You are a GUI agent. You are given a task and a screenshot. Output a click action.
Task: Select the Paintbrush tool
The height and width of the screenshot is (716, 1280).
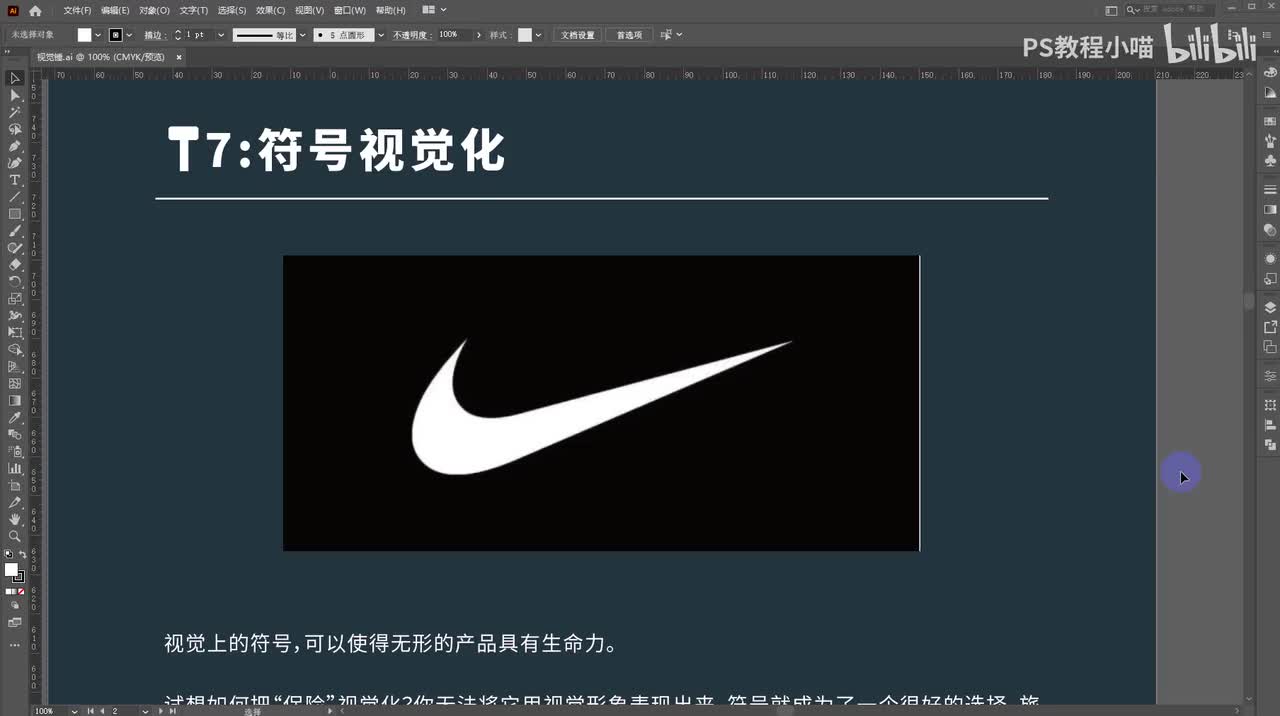click(x=15, y=231)
